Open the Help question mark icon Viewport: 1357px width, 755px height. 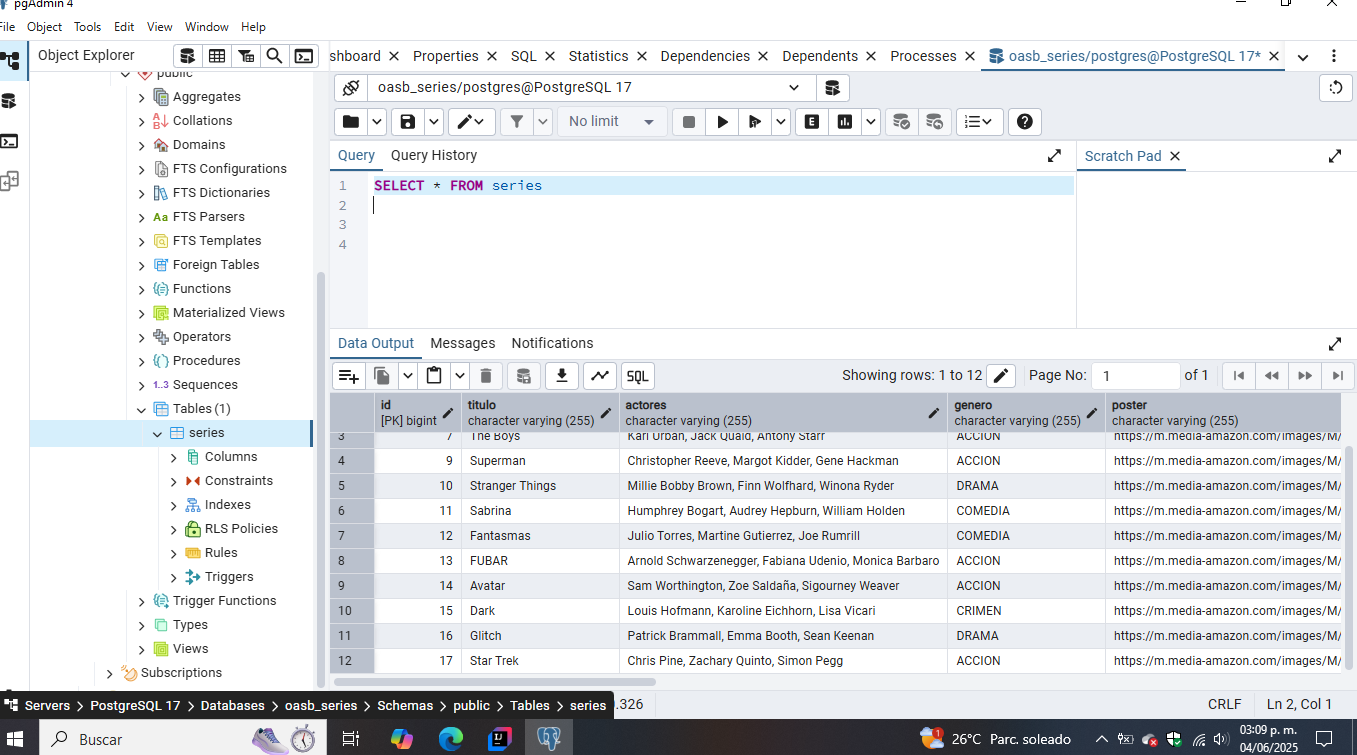(1025, 122)
